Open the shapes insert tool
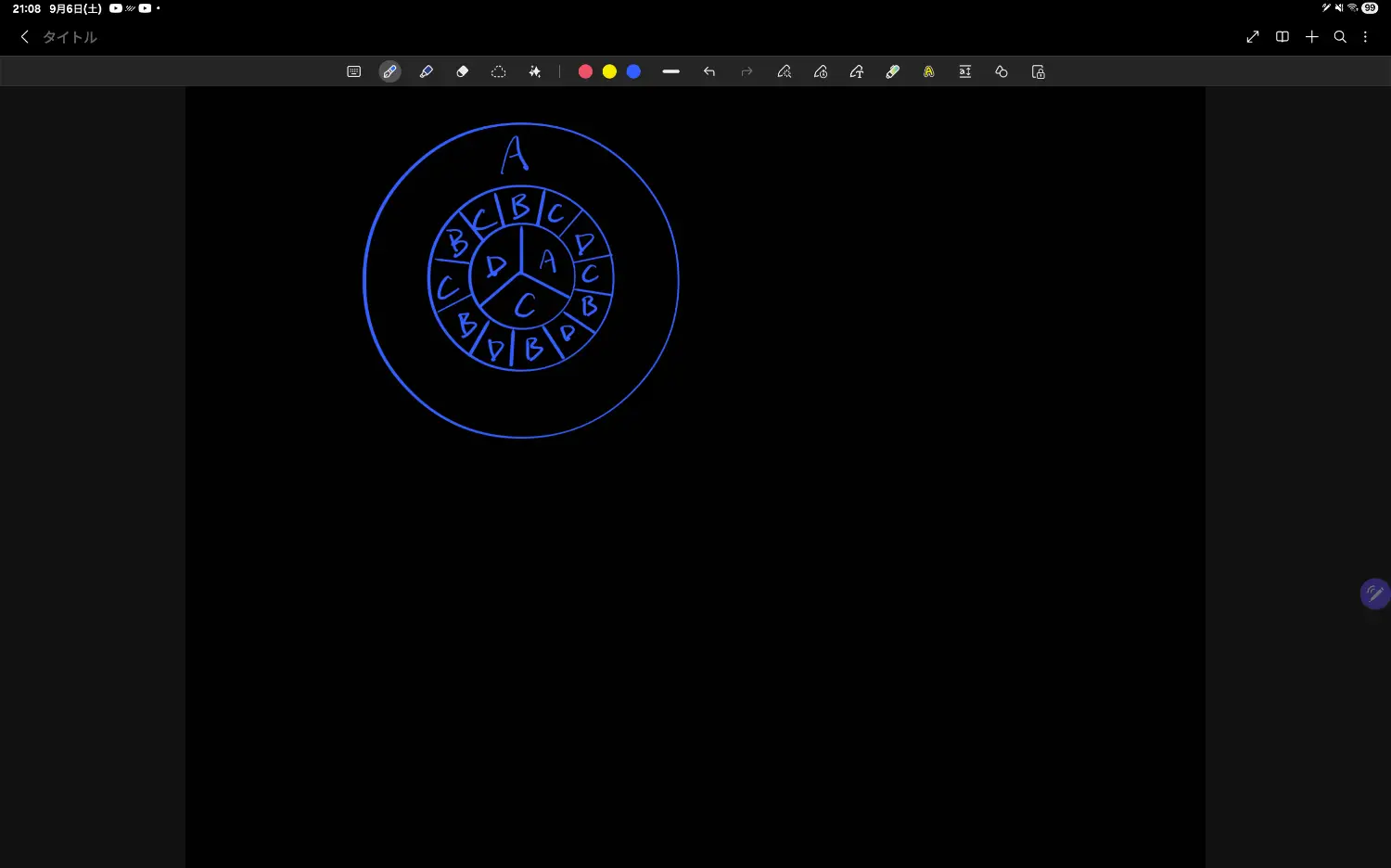Viewport: 1391px width, 868px height. point(1002,71)
